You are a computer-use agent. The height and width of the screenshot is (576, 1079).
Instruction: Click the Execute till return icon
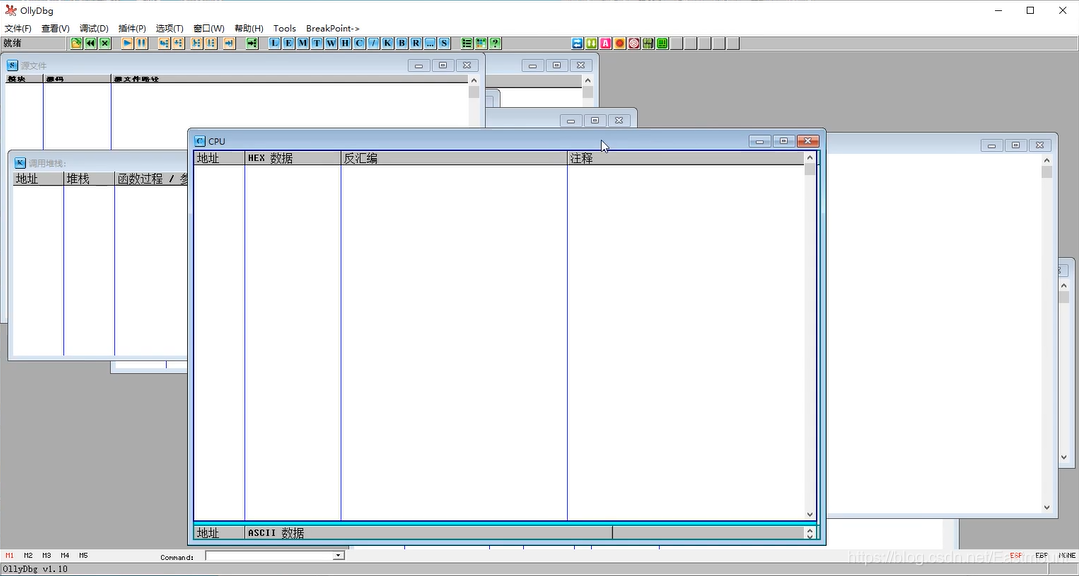[x=229, y=43]
